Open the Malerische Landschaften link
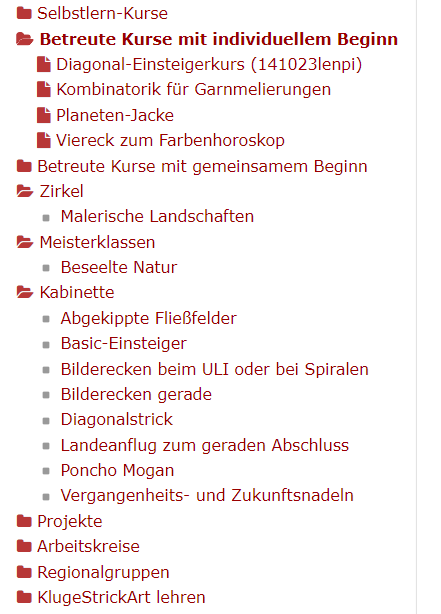This screenshot has height=614, width=441. point(157,216)
